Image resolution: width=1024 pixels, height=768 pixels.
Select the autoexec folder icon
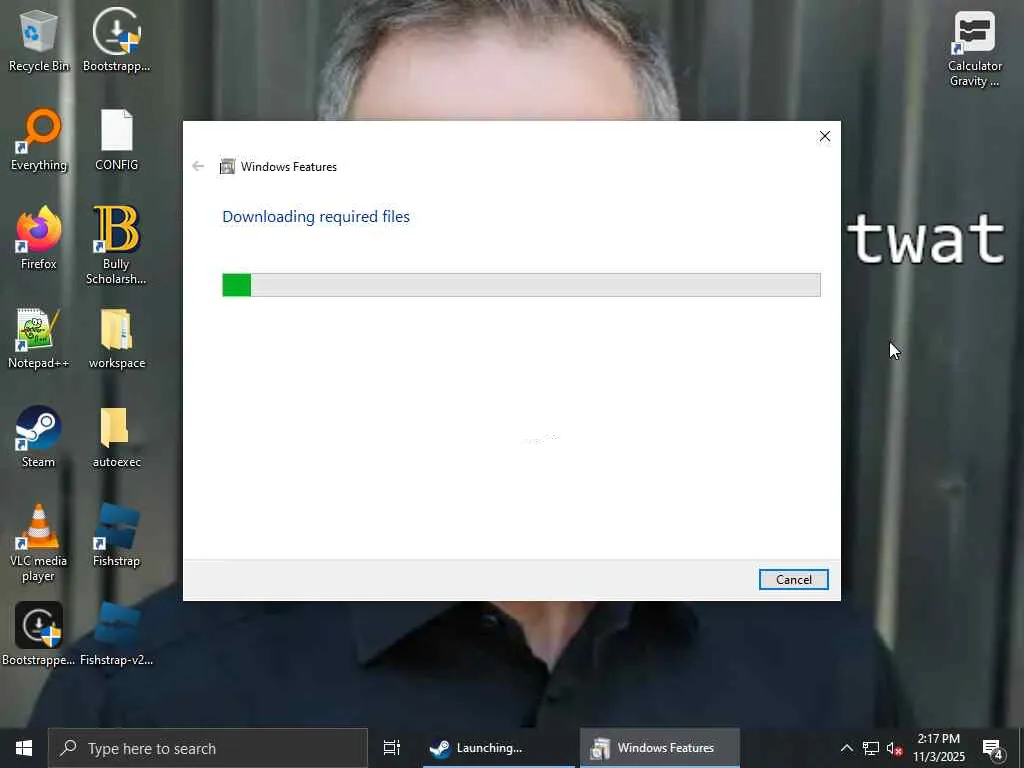pyautogui.click(x=116, y=437)
